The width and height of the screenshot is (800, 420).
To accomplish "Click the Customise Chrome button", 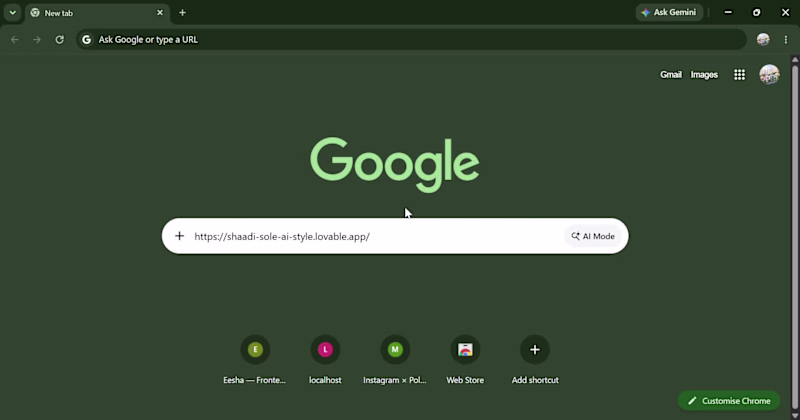I will click(x=729, y=401).
